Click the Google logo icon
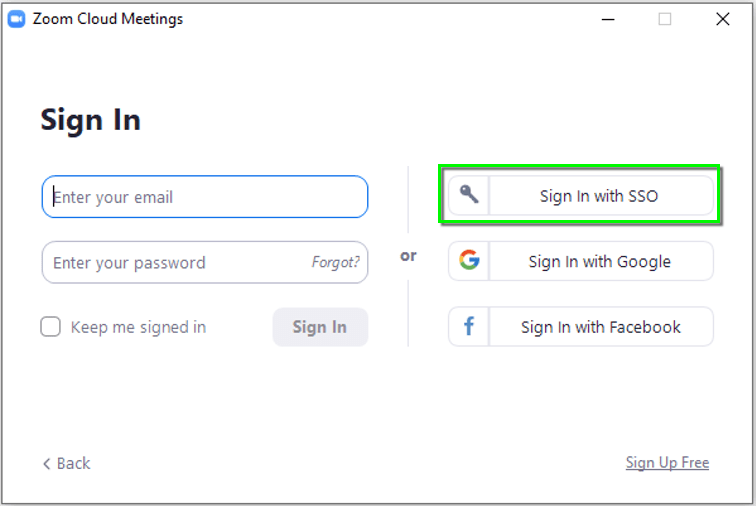 tap(468, 261)
